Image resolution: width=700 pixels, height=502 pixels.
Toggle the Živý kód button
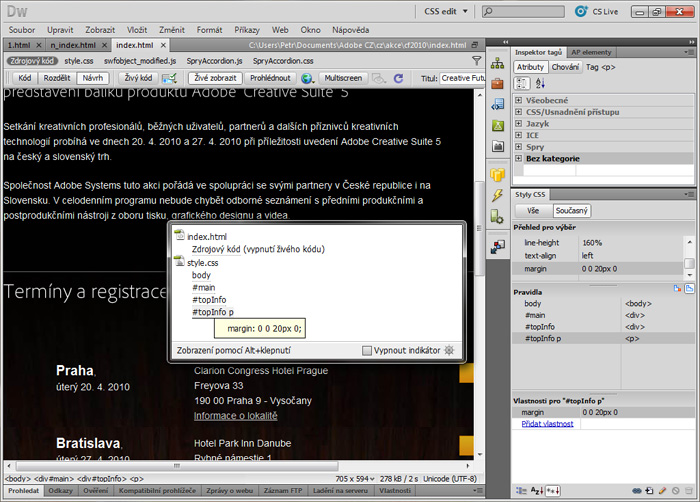(x=138, y=78)
